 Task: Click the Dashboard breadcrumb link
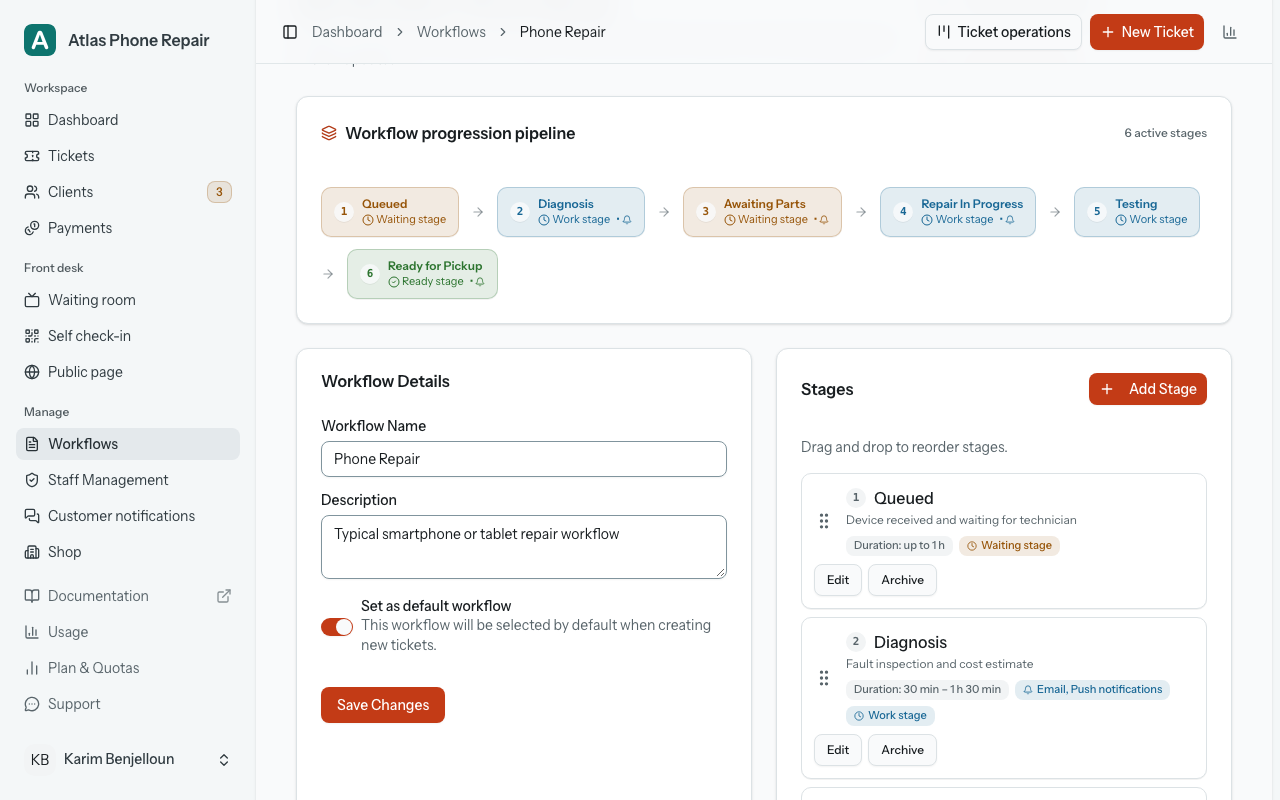click(x=347, y=32)
